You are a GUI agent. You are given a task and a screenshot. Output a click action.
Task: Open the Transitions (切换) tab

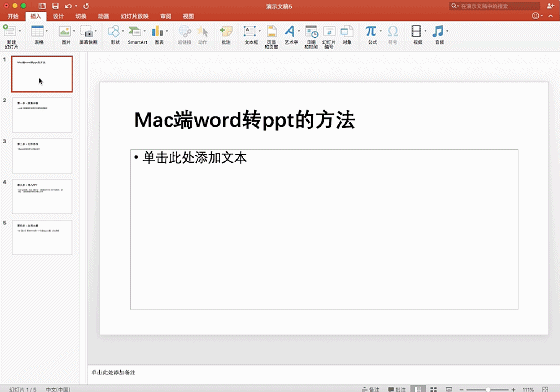(81, 16)
